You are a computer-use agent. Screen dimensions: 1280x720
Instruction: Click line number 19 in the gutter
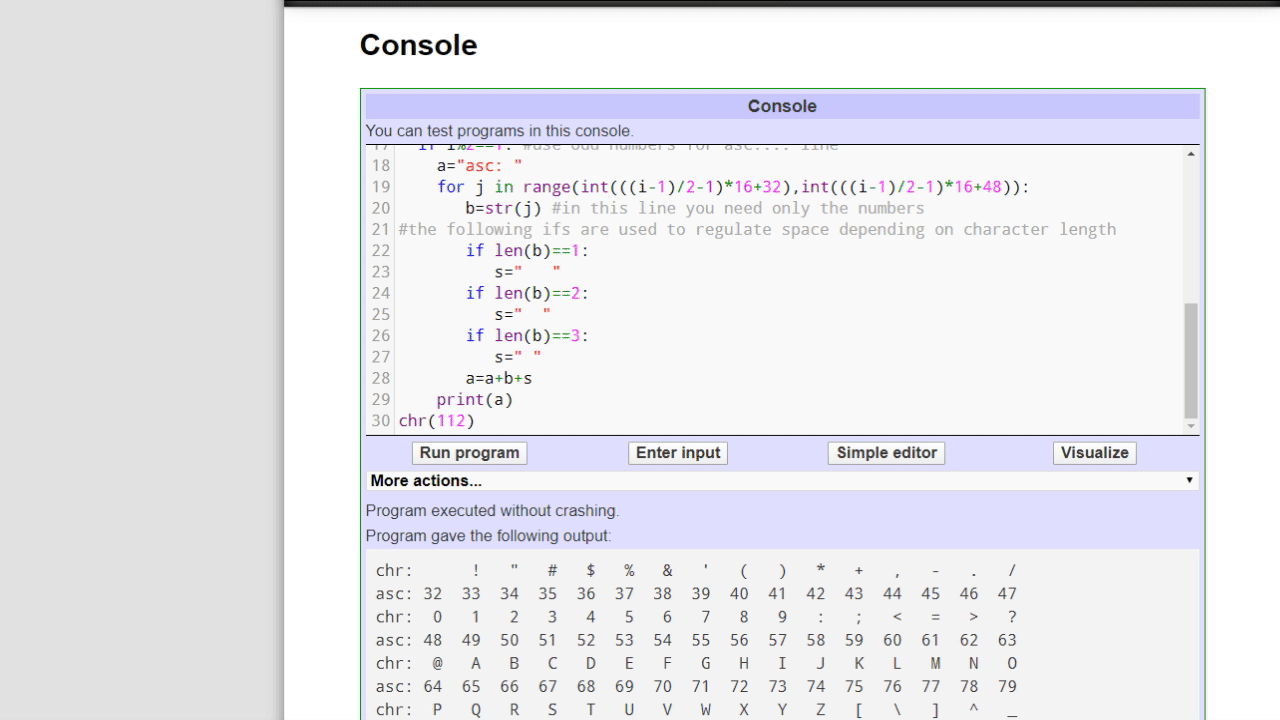coord(381,187)
